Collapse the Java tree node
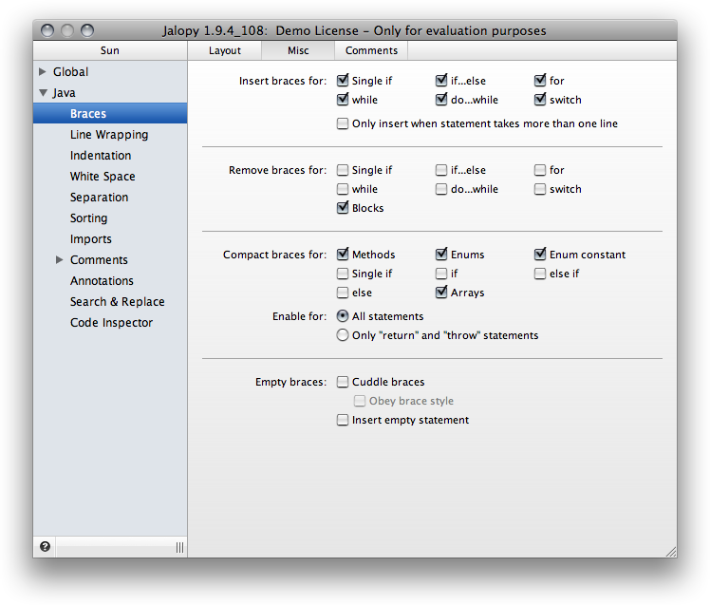The image size is (710, 605). click(x=43, y=93)
